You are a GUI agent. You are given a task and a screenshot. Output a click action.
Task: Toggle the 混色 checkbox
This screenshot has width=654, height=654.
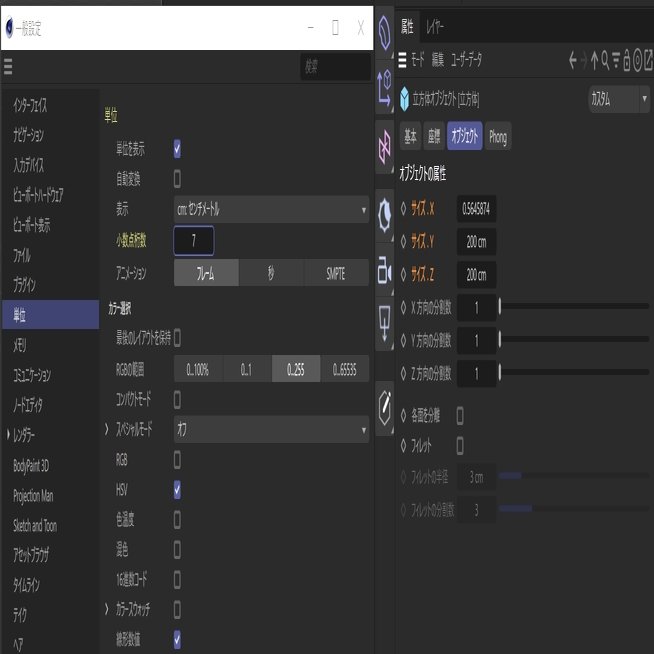177,550
